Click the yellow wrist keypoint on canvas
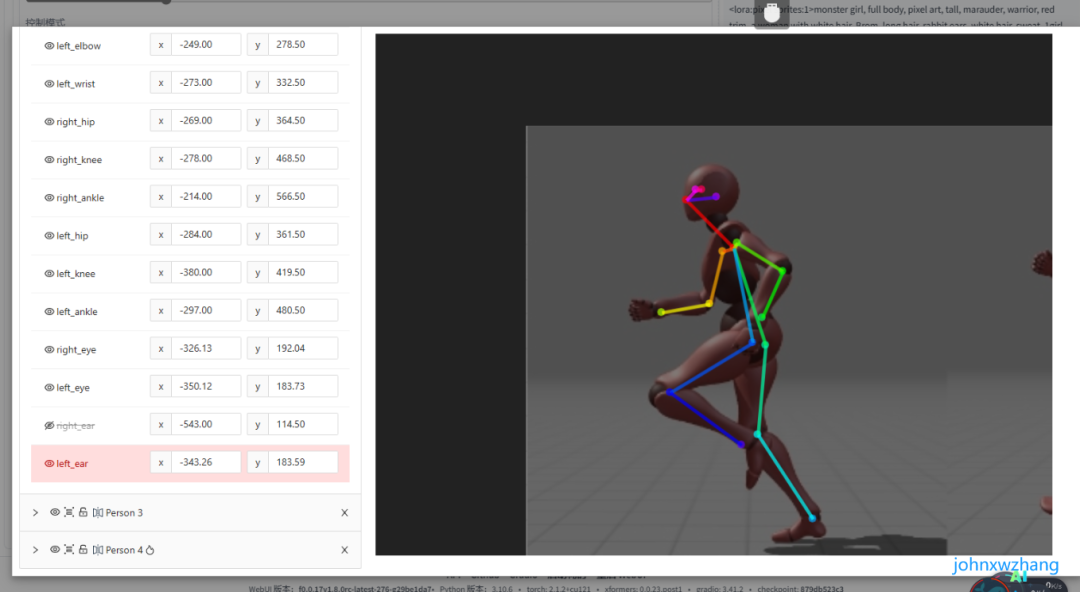Image resolution: width=1080 pixels, height=592 pixels. pos(661,312)
